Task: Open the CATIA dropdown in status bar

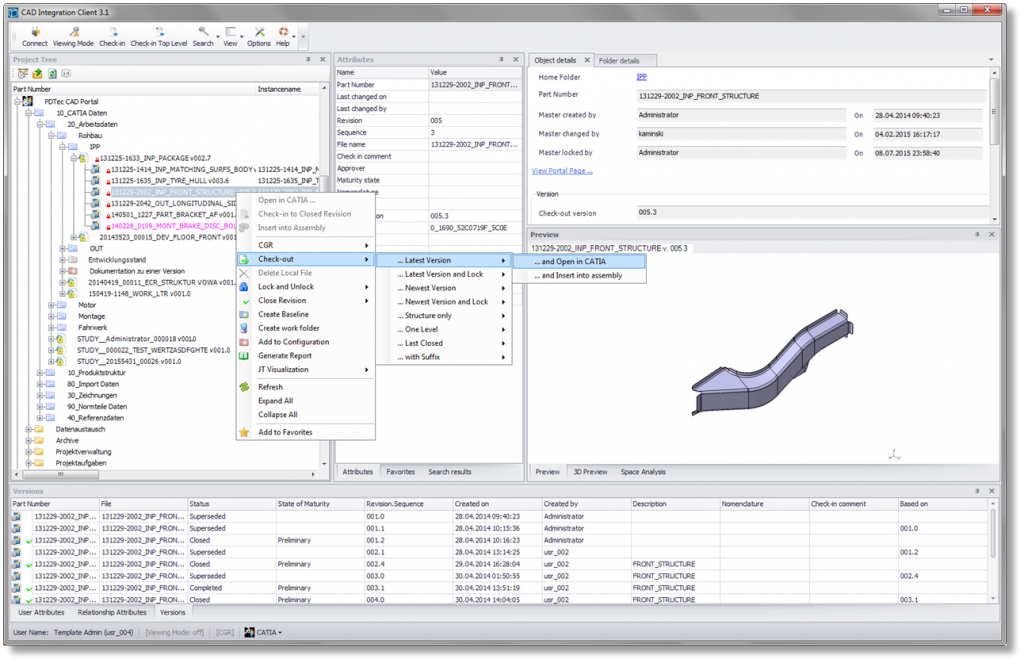Action: point(265,632)
